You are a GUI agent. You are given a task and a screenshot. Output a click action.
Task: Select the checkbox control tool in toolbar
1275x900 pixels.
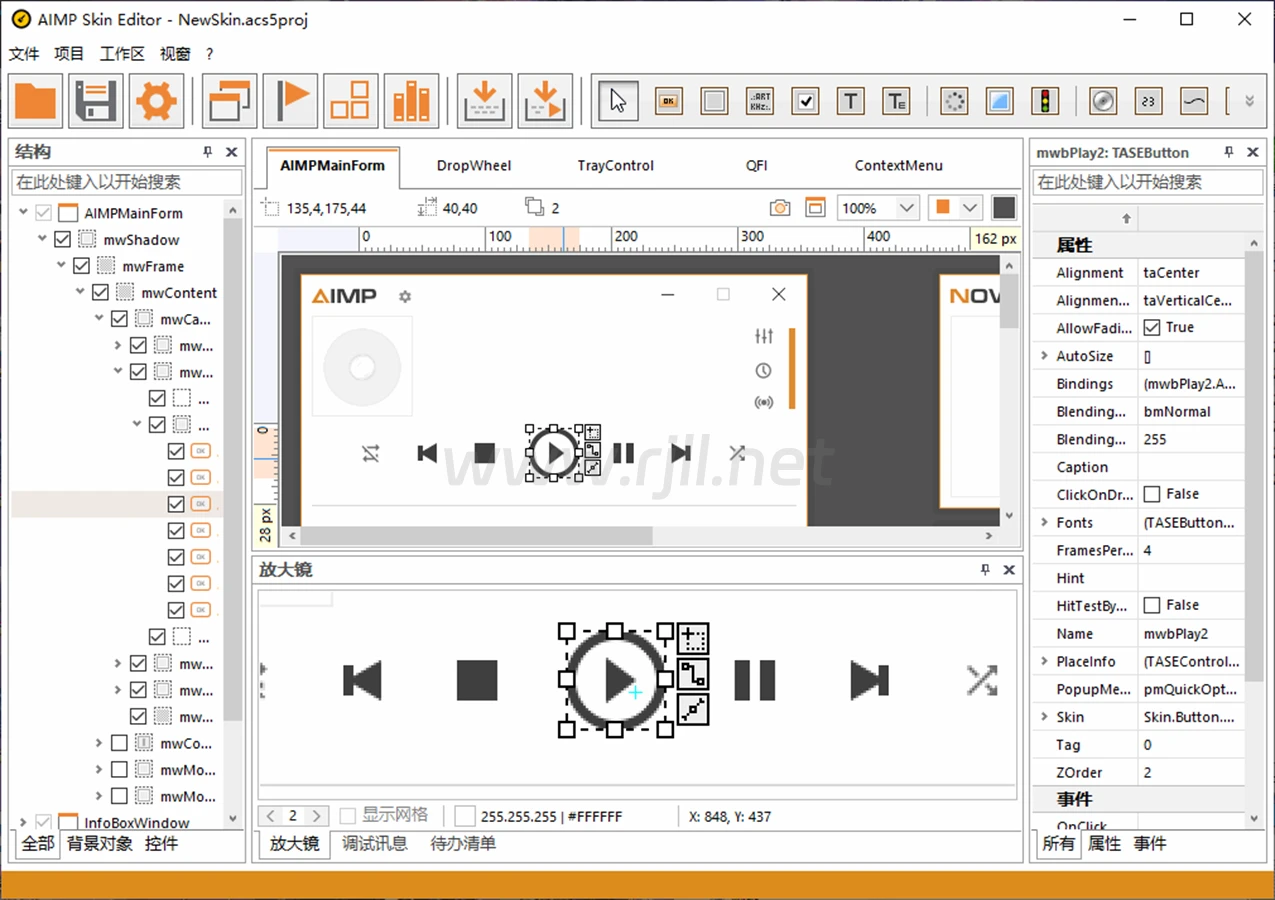pyautogui.click(x=805, y=101)
